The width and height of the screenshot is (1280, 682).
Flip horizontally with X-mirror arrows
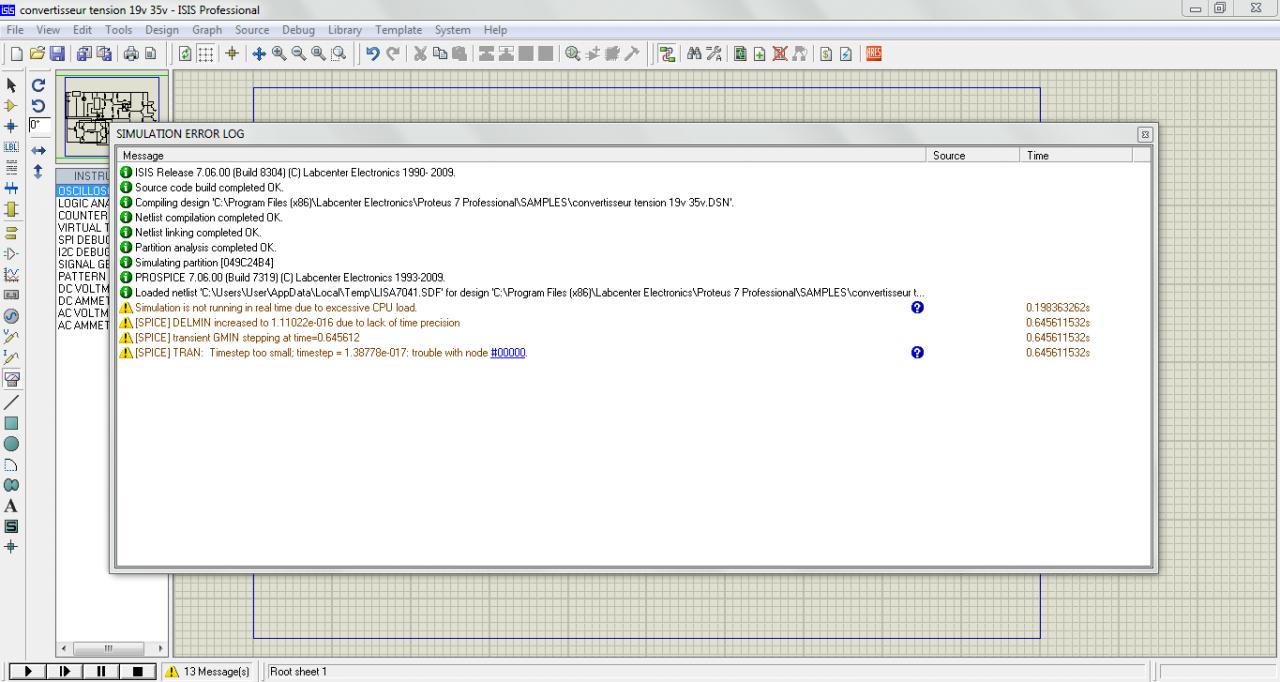tap(39, 150)
